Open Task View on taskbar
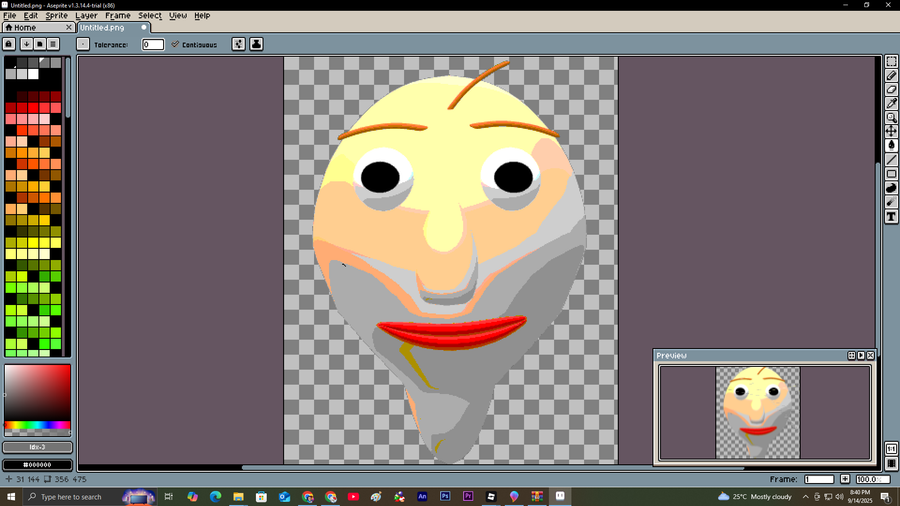The image size is (900, 506). [168, 497]
